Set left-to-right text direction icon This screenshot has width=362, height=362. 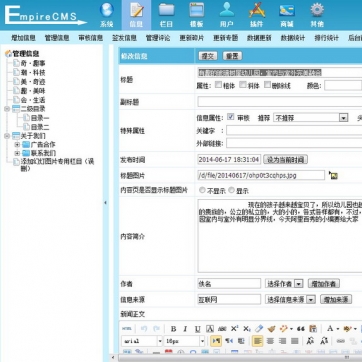pyautogui.click(x=216, y=341)
